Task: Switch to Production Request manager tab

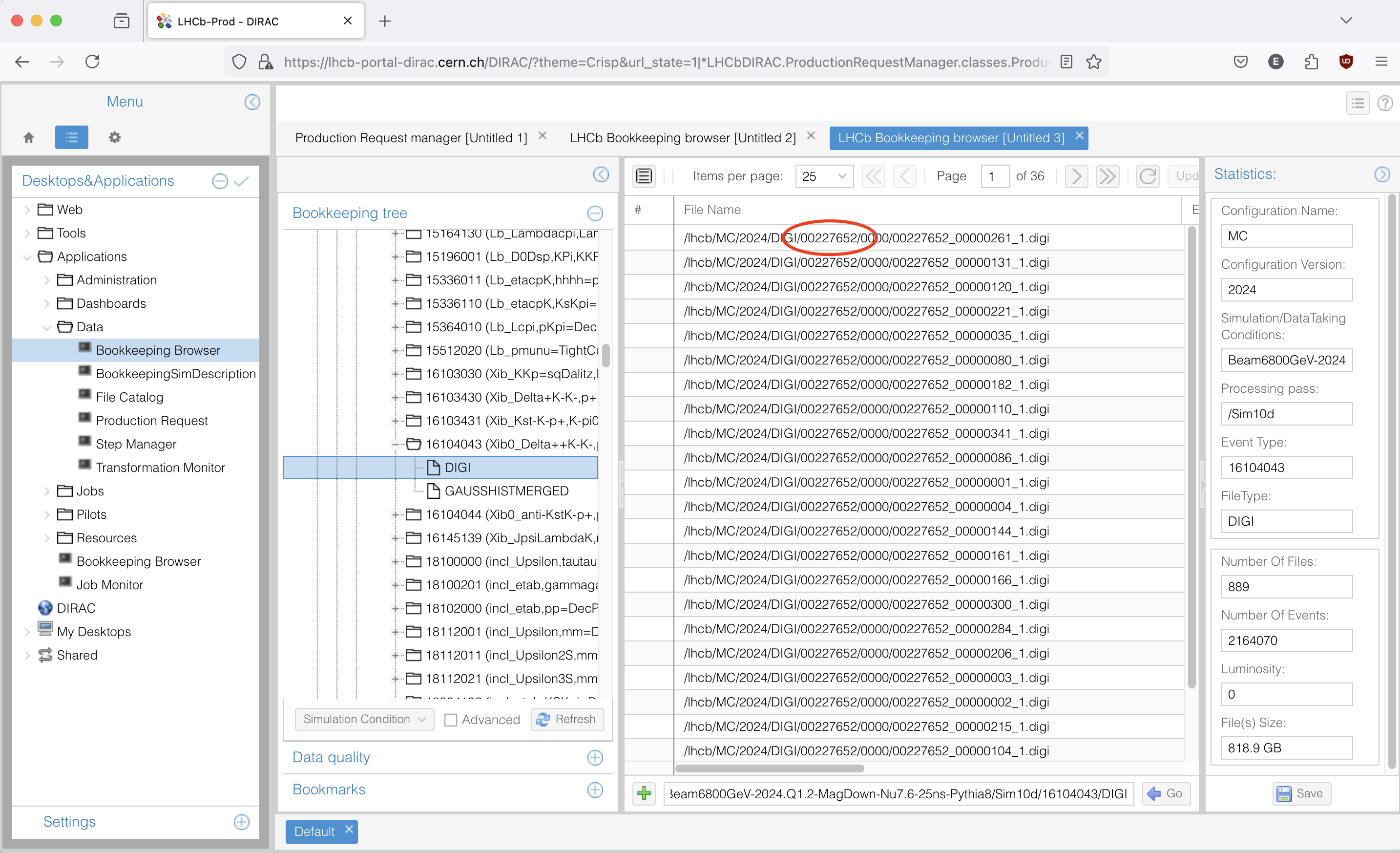Action: pyautogui.click(x=411, y=138)
